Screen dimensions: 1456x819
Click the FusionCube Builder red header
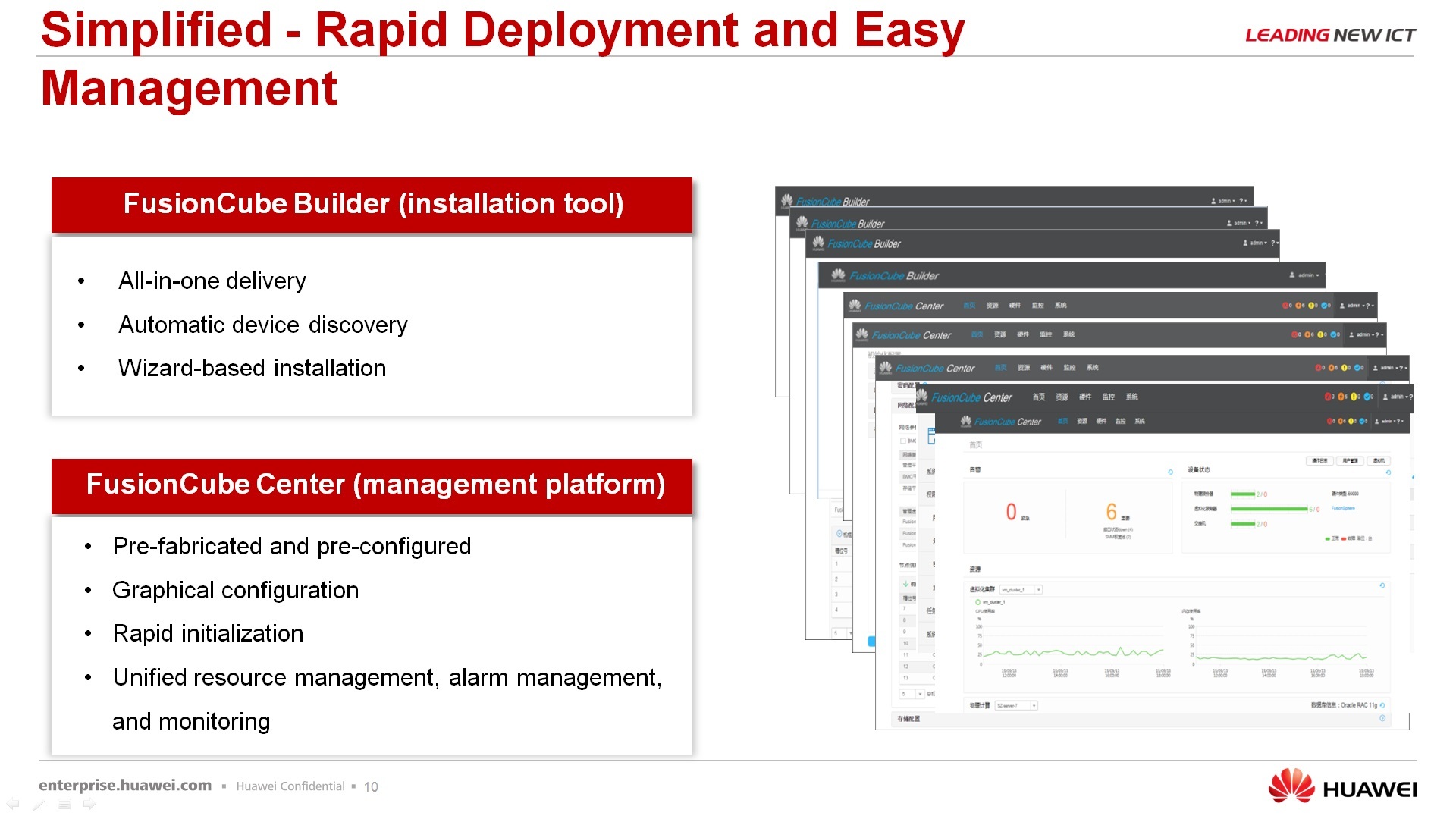[x=372, y=205]
